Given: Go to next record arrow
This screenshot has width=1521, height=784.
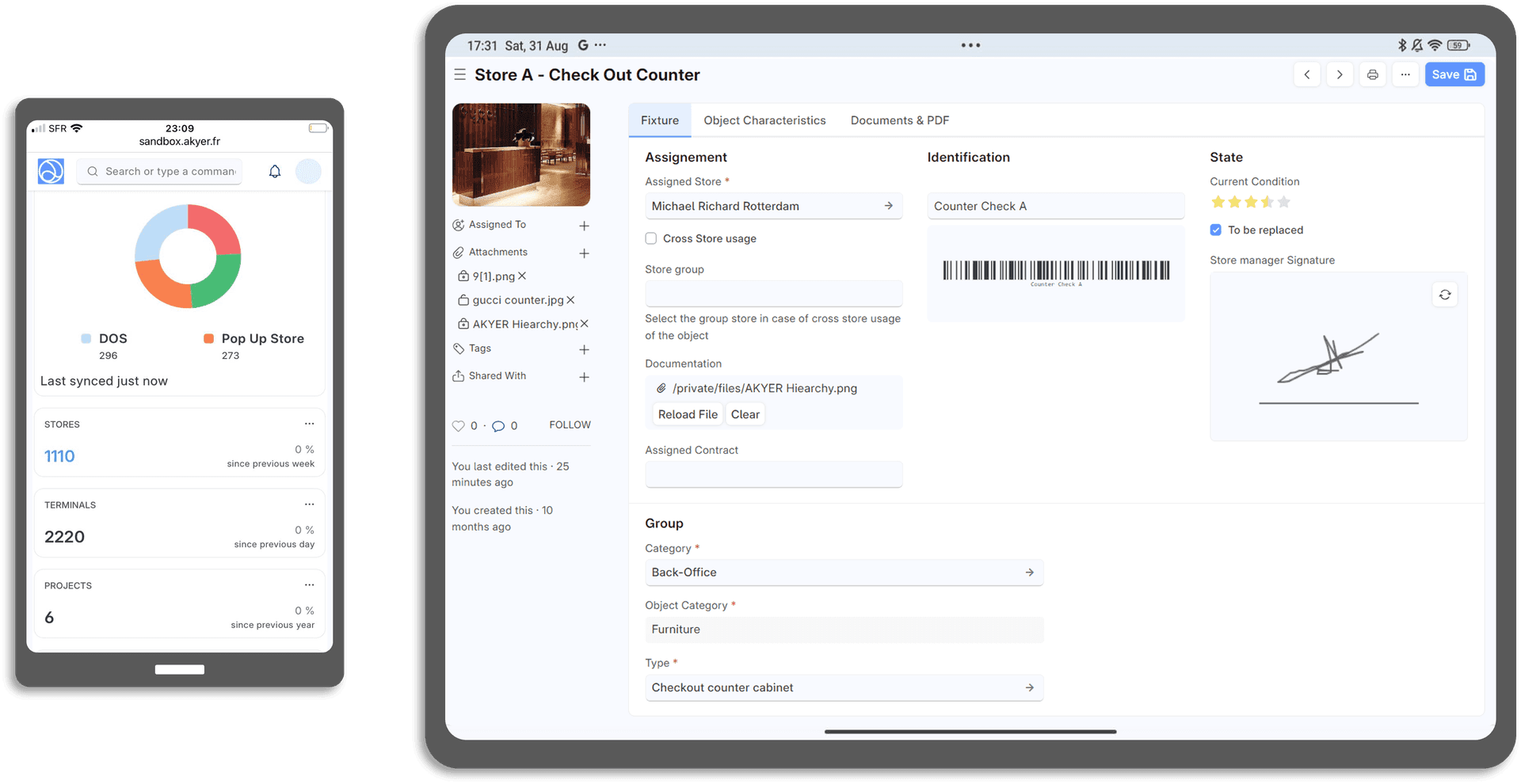Looking at the screenshot, I should pos(1340,74).
